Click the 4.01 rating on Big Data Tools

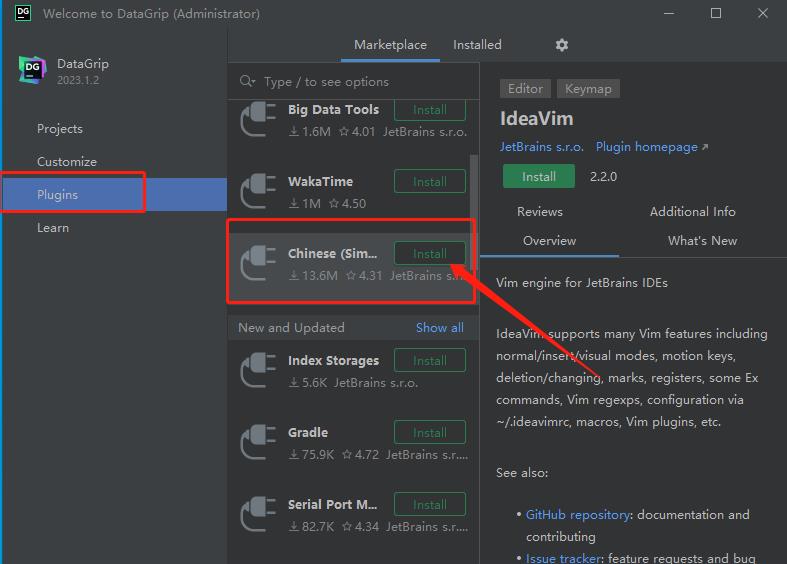(357, 132)
